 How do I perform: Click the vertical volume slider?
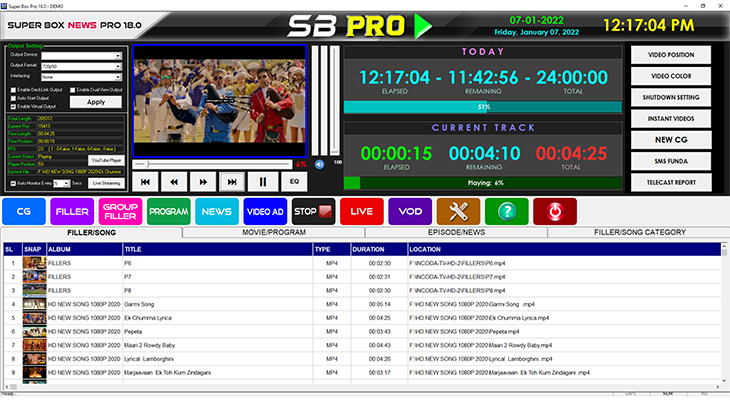335,100
